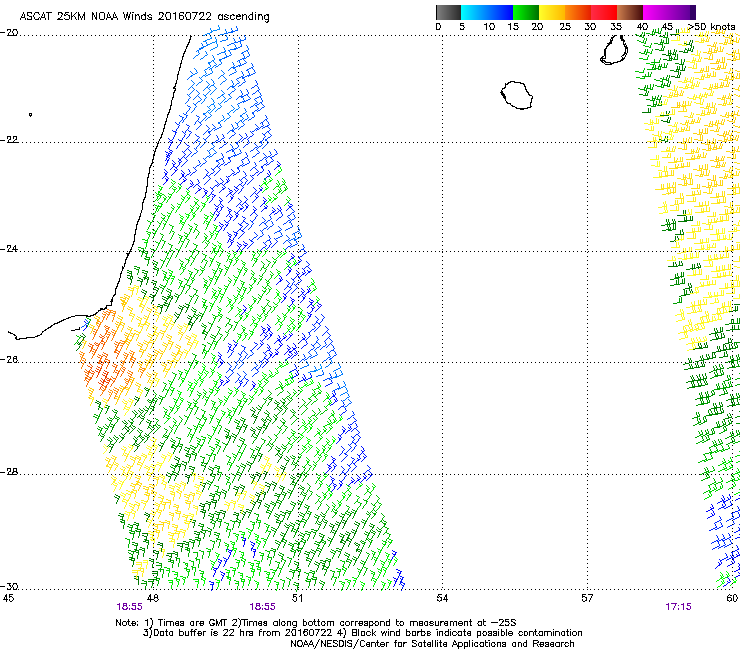The image size is (740, 650).
Task: Click the purple '17:15' swath time label
Action: (x=678, y=607)
